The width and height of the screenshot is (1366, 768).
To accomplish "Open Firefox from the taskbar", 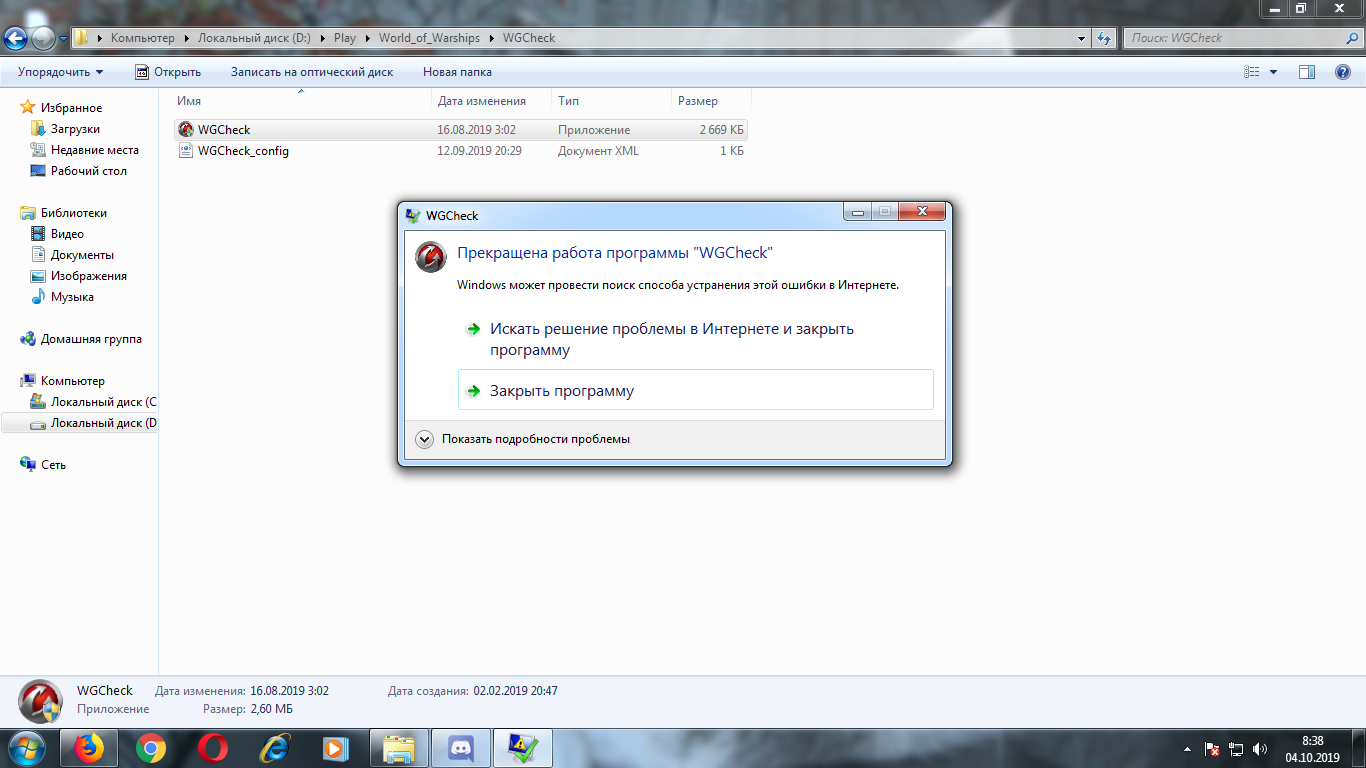I will point(89,748).
